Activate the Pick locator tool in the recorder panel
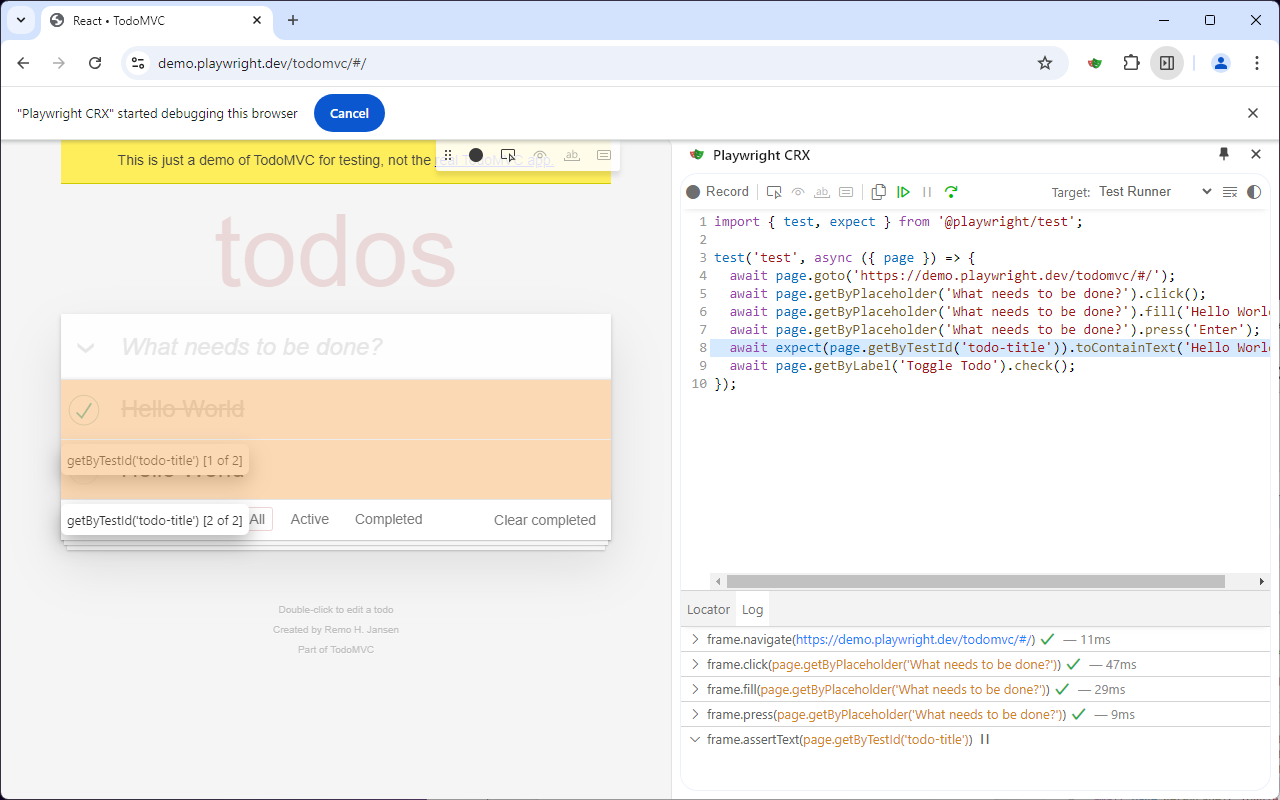 coord(774,192)
